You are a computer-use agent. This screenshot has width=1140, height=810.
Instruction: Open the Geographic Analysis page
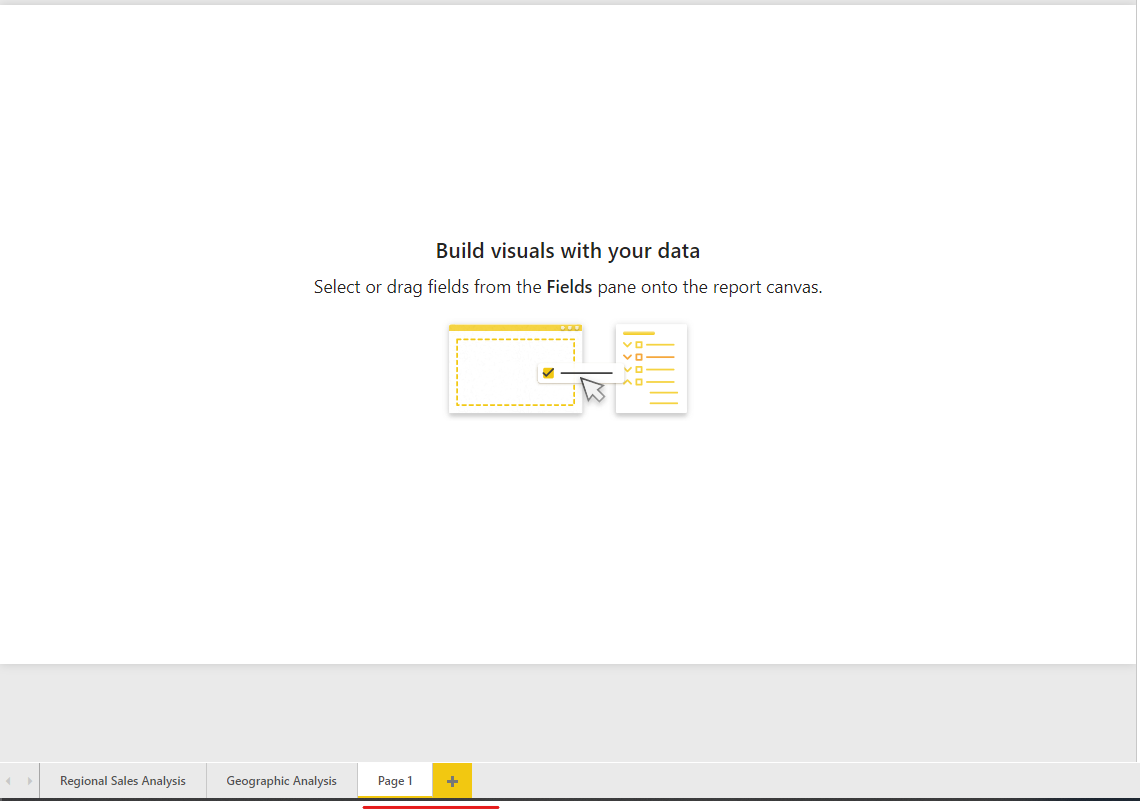click(282, 780)
